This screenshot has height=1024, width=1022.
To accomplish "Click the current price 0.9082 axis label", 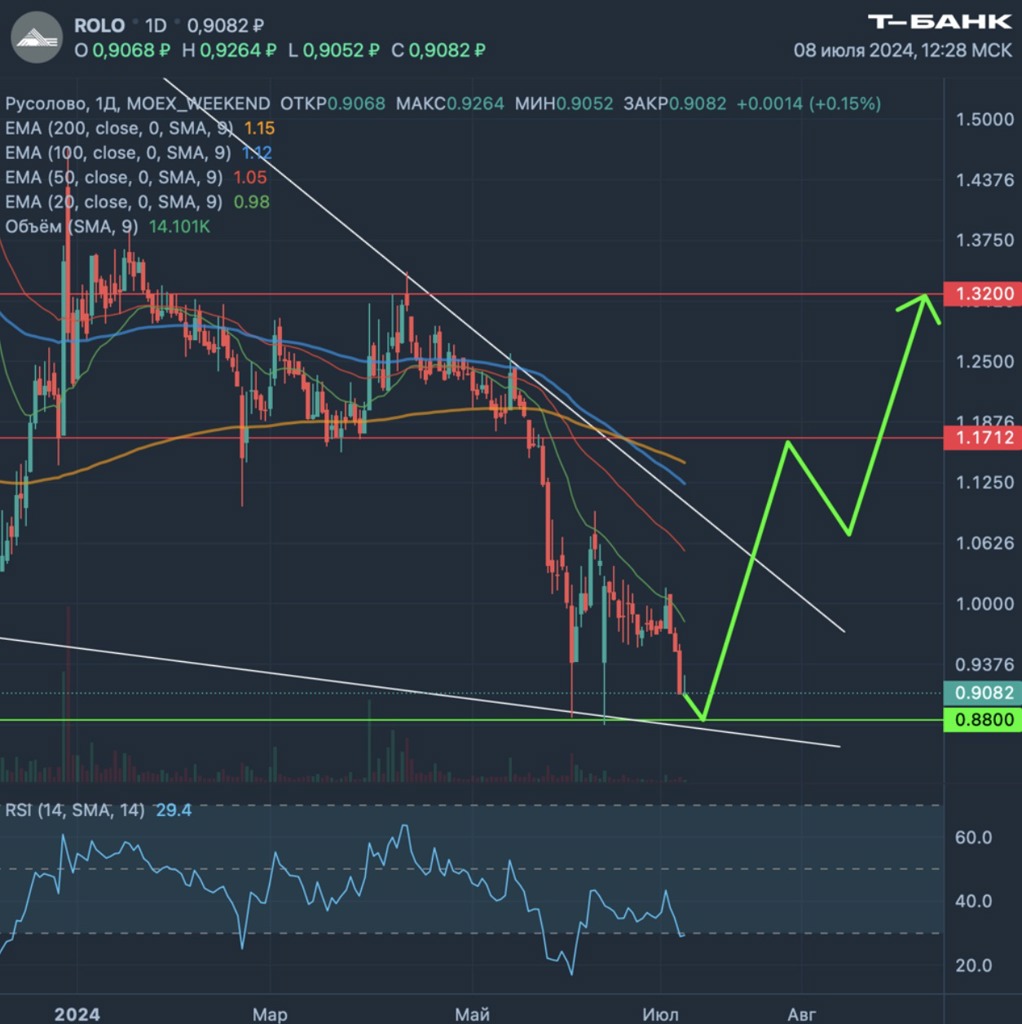I will point(982,693).
